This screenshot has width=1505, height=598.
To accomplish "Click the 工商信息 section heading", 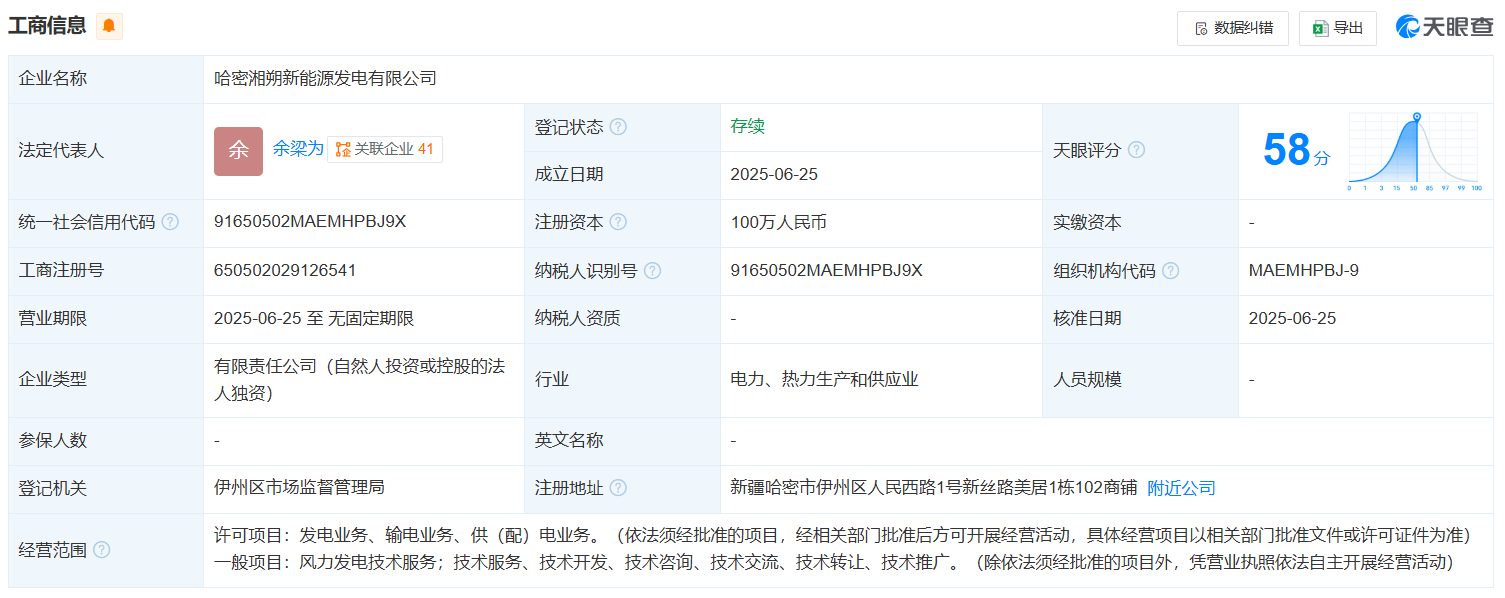I will (47, 26).
